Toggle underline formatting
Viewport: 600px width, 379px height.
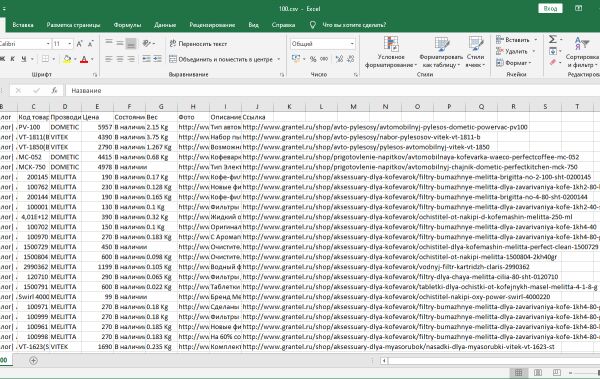point(24,59)
